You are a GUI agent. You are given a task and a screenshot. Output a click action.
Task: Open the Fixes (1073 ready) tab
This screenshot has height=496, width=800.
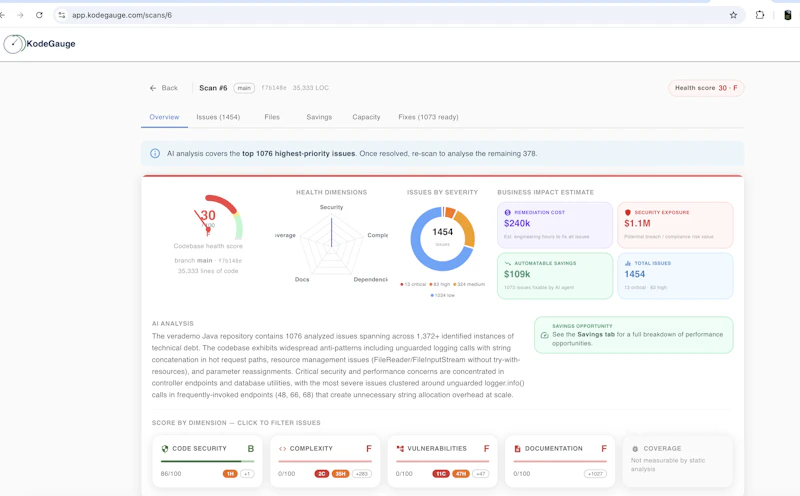pos(428,117)
